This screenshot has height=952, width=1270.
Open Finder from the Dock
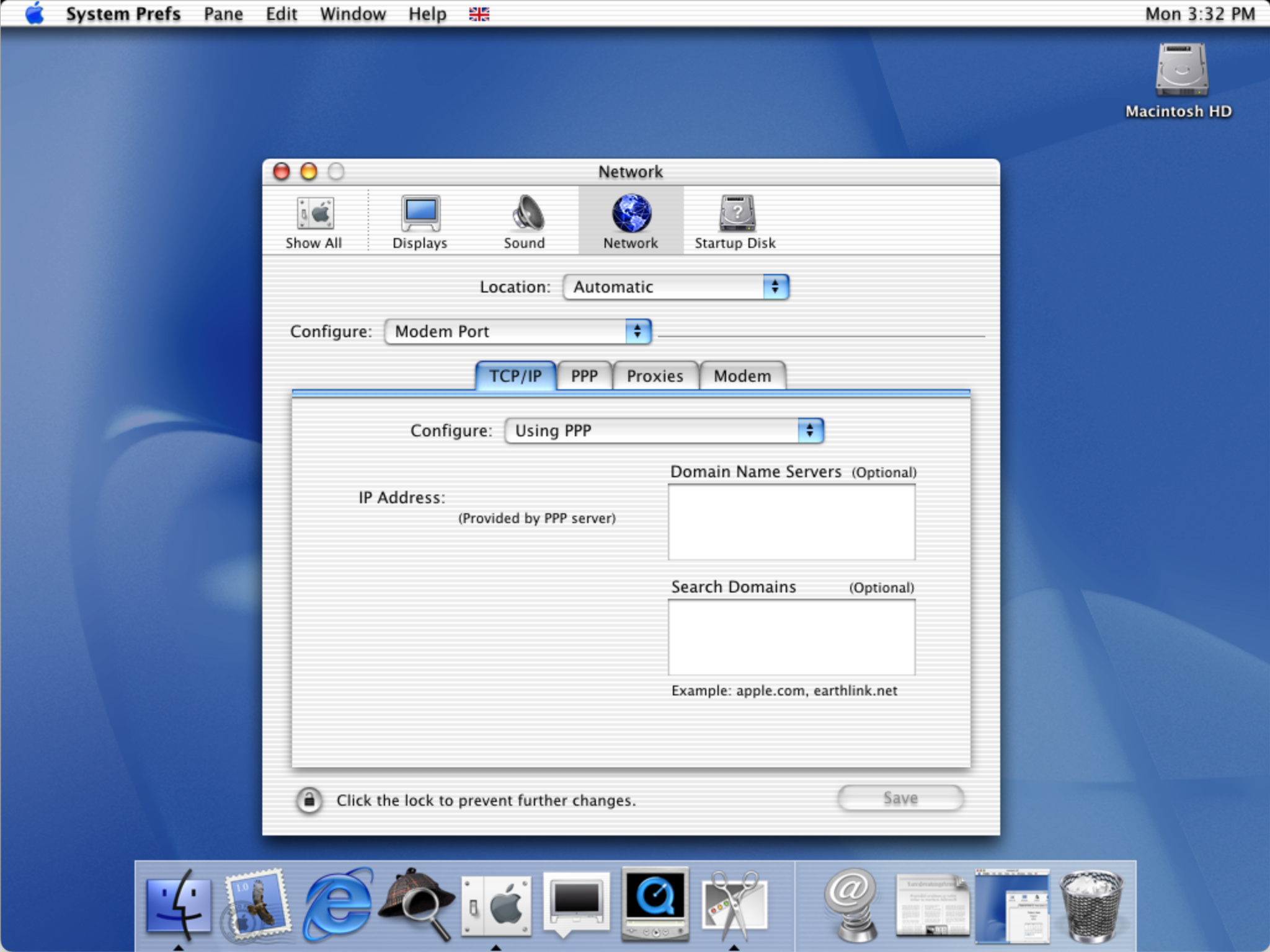tap(179, 904)
